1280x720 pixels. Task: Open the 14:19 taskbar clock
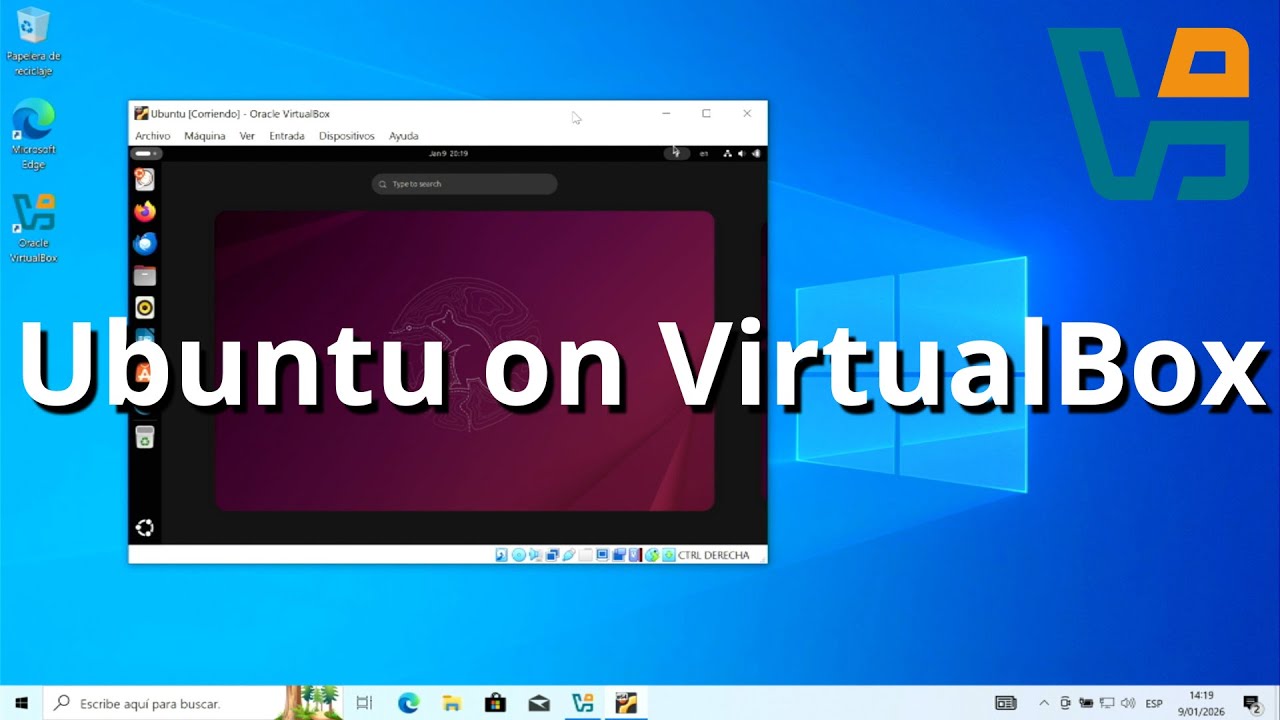(1202, 703)
